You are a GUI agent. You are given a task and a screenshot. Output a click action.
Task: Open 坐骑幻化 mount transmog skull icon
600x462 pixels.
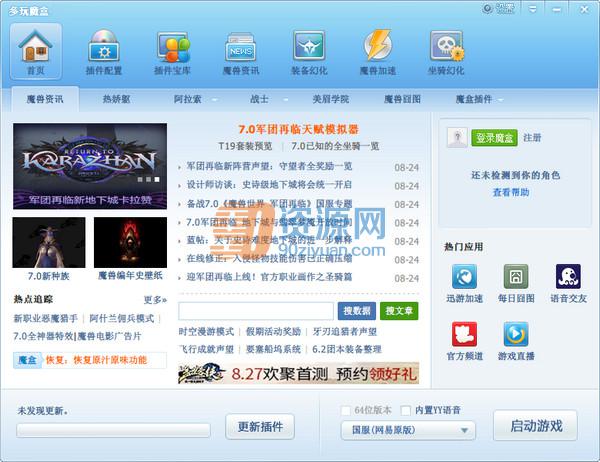click(446, 52)
